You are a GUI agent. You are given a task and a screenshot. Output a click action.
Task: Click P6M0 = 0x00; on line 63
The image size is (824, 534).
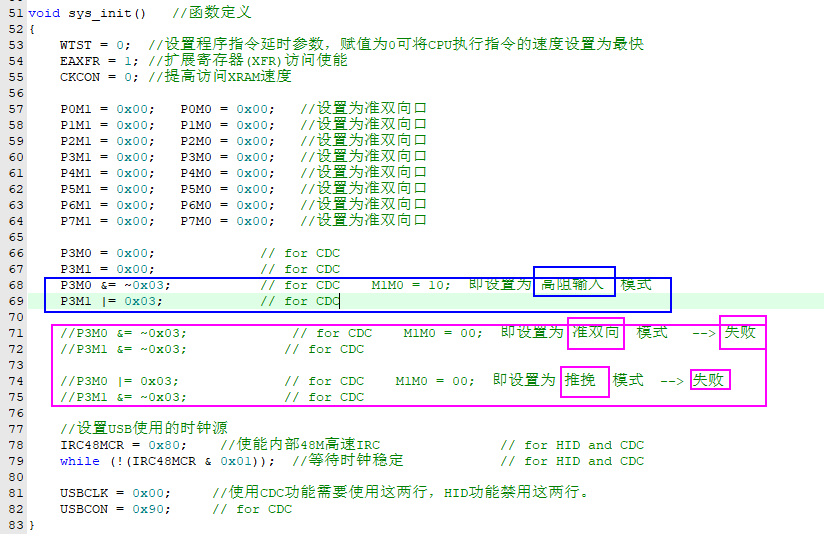(228, 205)
